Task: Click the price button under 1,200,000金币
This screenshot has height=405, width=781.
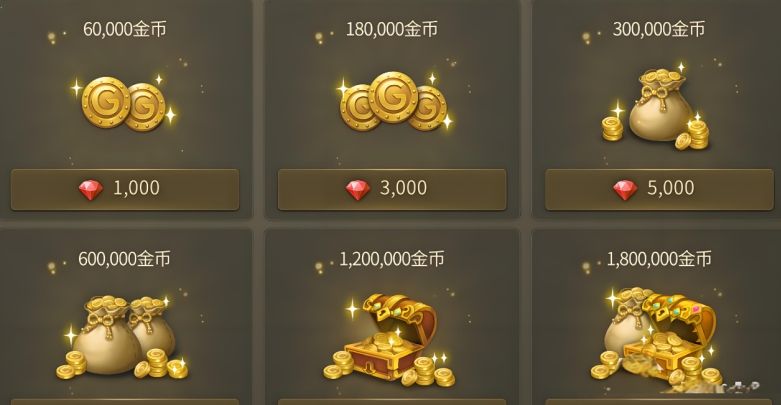Action: point(392,402)
